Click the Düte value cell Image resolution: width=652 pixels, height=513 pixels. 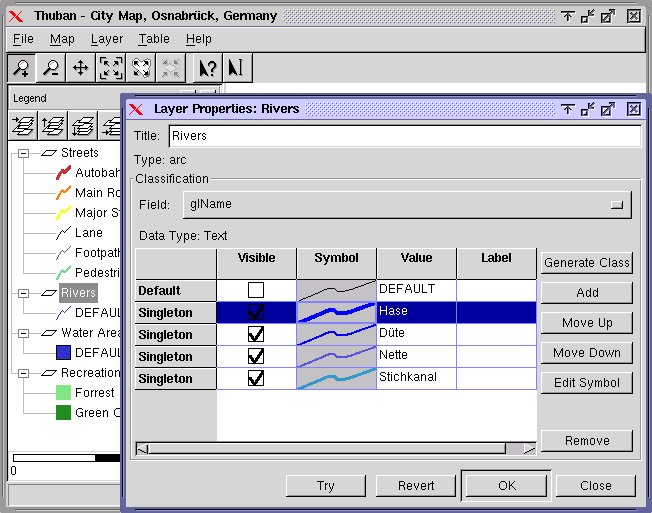416,334
